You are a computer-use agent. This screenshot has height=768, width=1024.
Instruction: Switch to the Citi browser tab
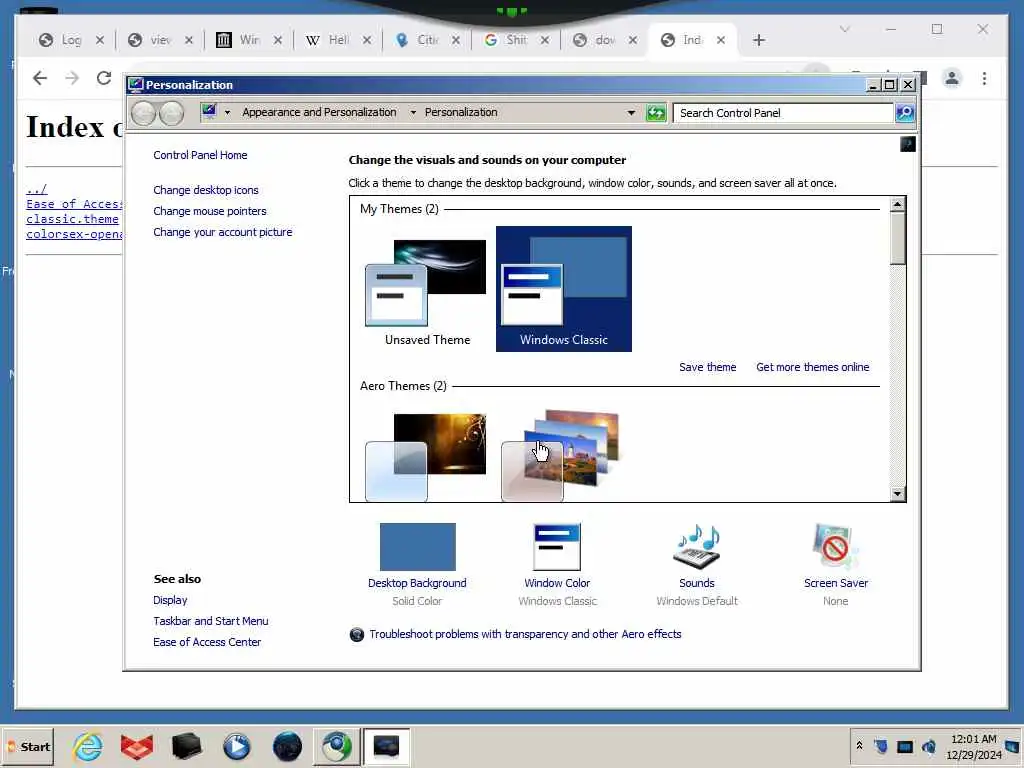pyautogui.click(x=428, y=40)
